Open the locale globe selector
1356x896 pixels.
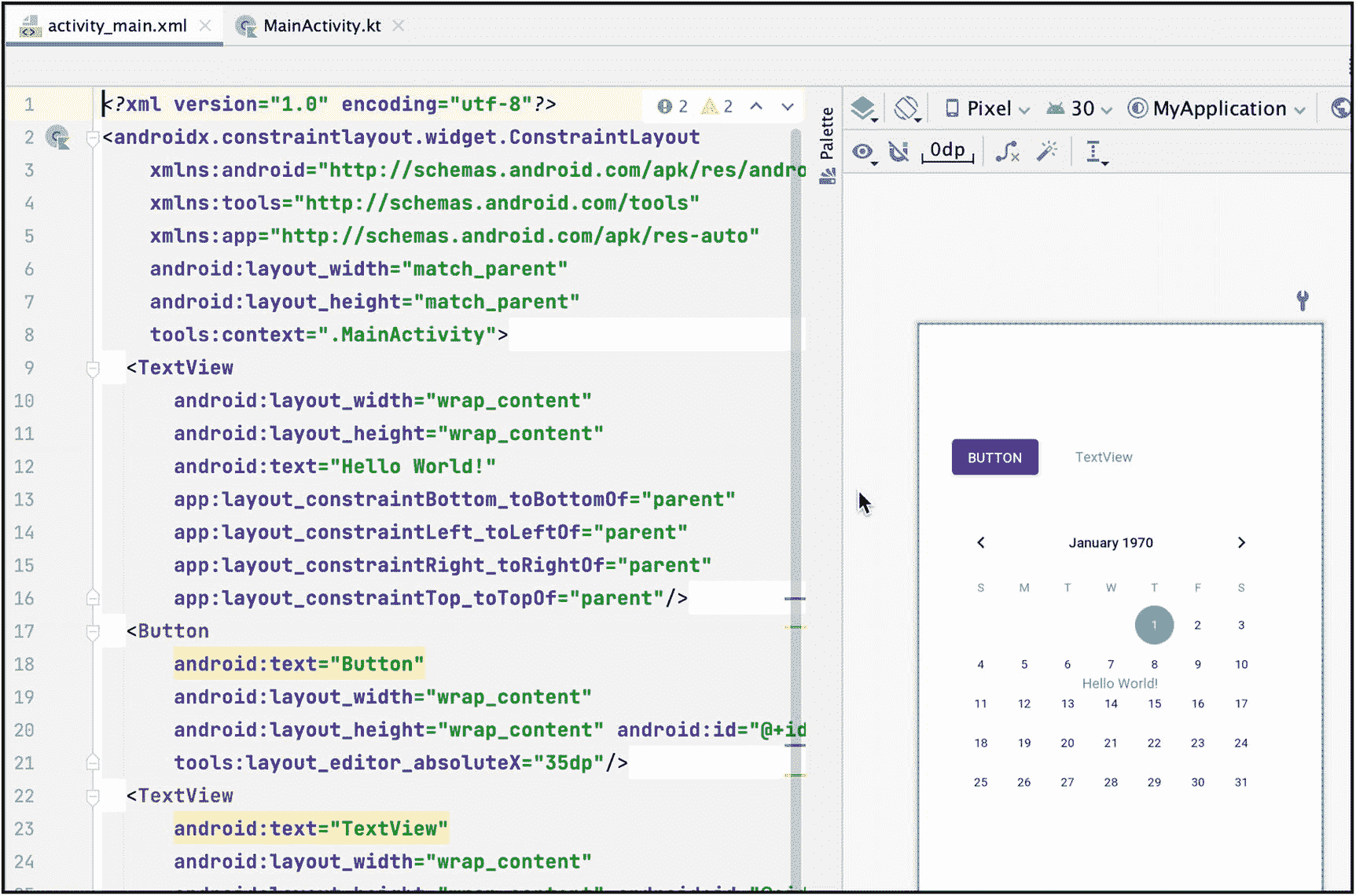pos(1340,108)
